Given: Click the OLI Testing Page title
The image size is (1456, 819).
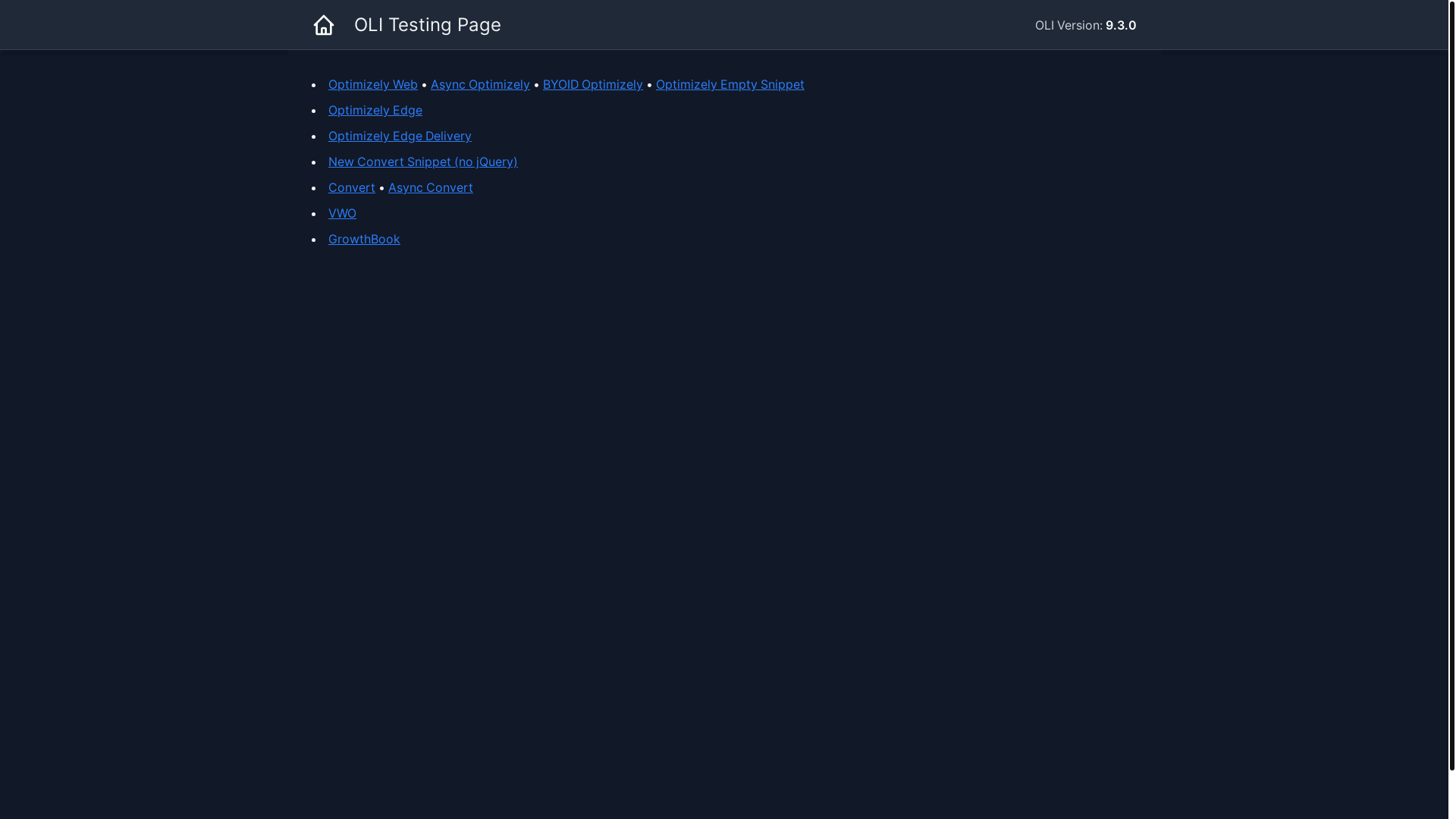Looking at the screenshot, I should click(x=428, y=25).
